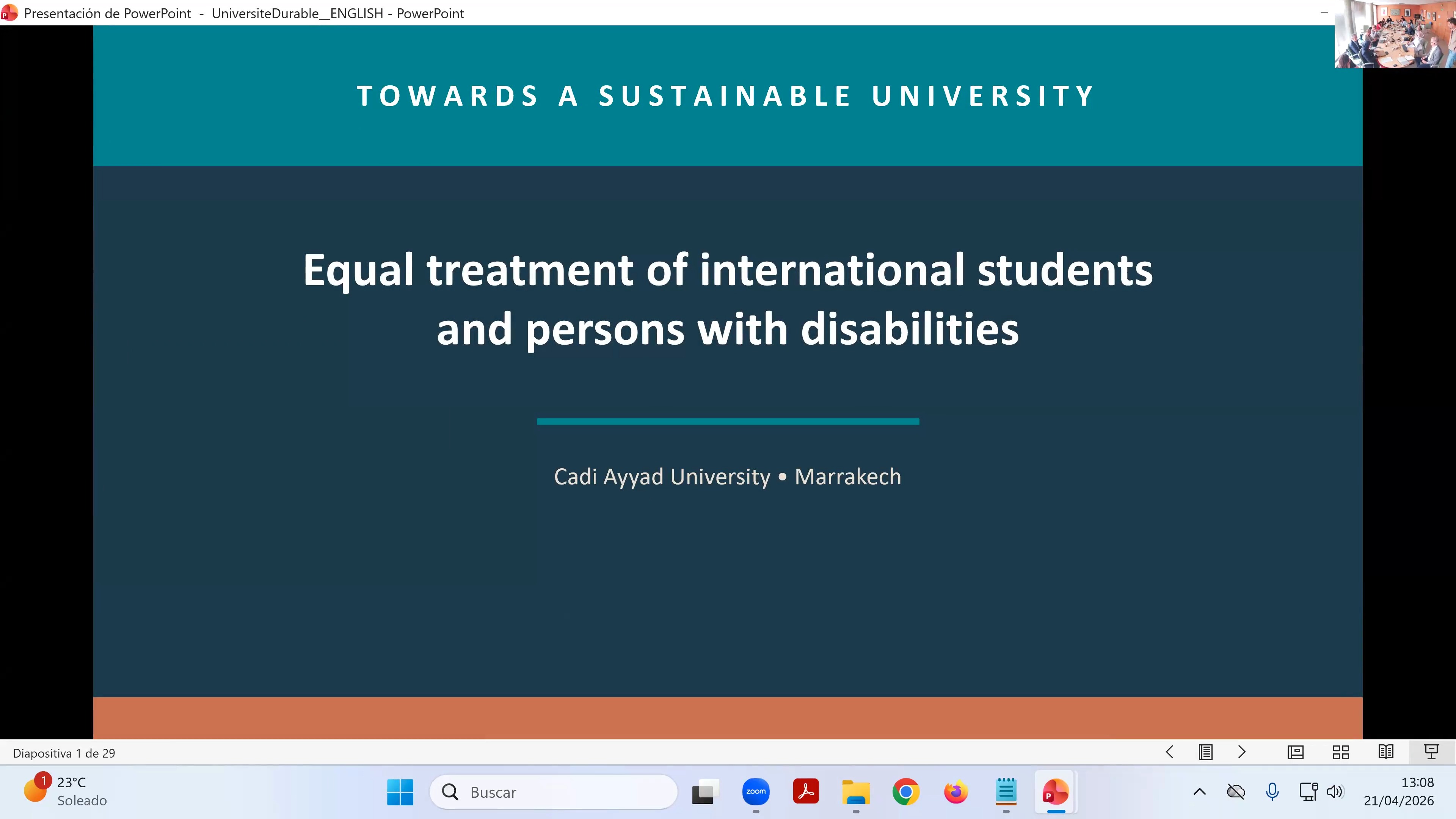Image resolution: width=1456 pixels, height=819 pixels.
Task: Open File Explorer from the taskbar
Action: [856, 792]
